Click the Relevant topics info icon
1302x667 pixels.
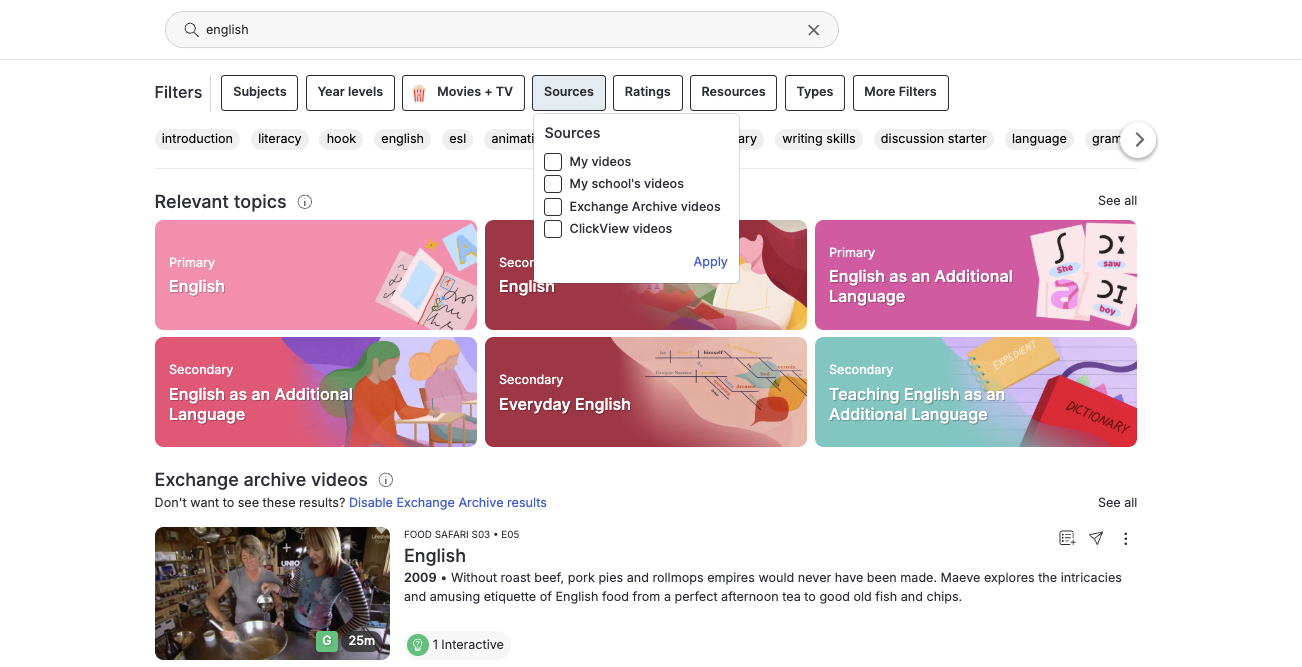[305, 202]
